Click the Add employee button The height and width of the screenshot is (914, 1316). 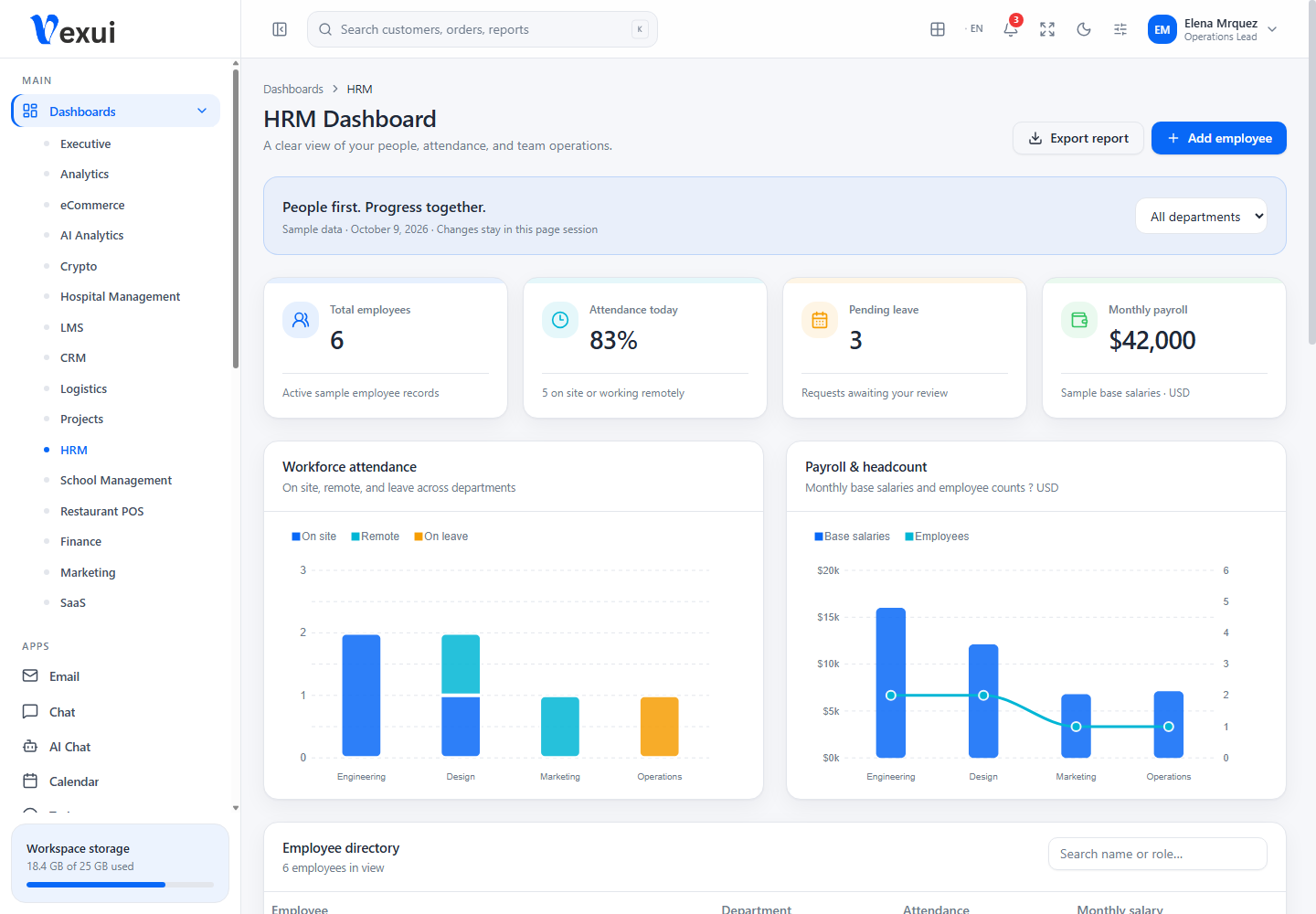[1219, 138]
